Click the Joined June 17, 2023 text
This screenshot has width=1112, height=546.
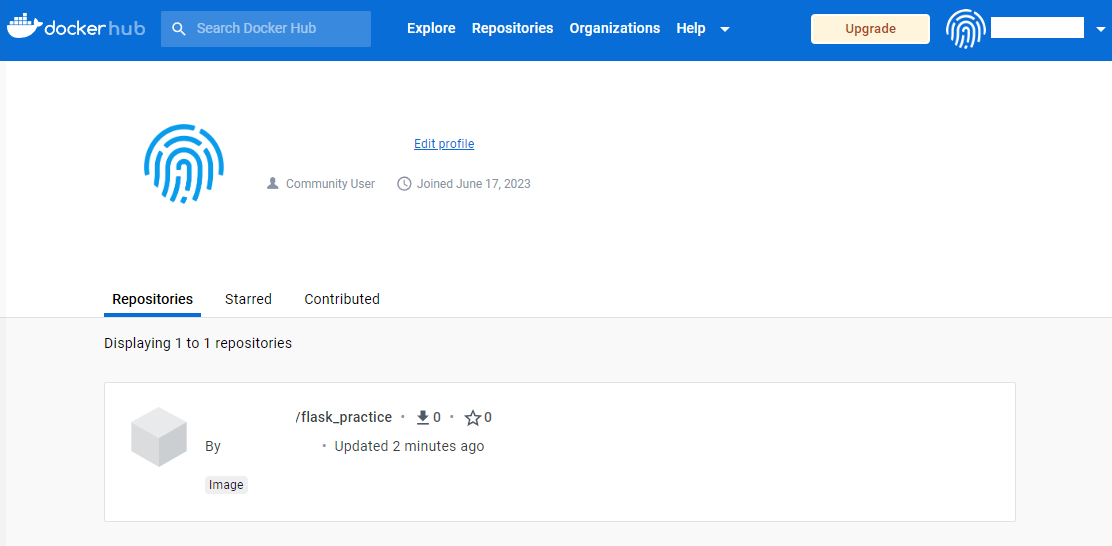[x=474, y=184]
